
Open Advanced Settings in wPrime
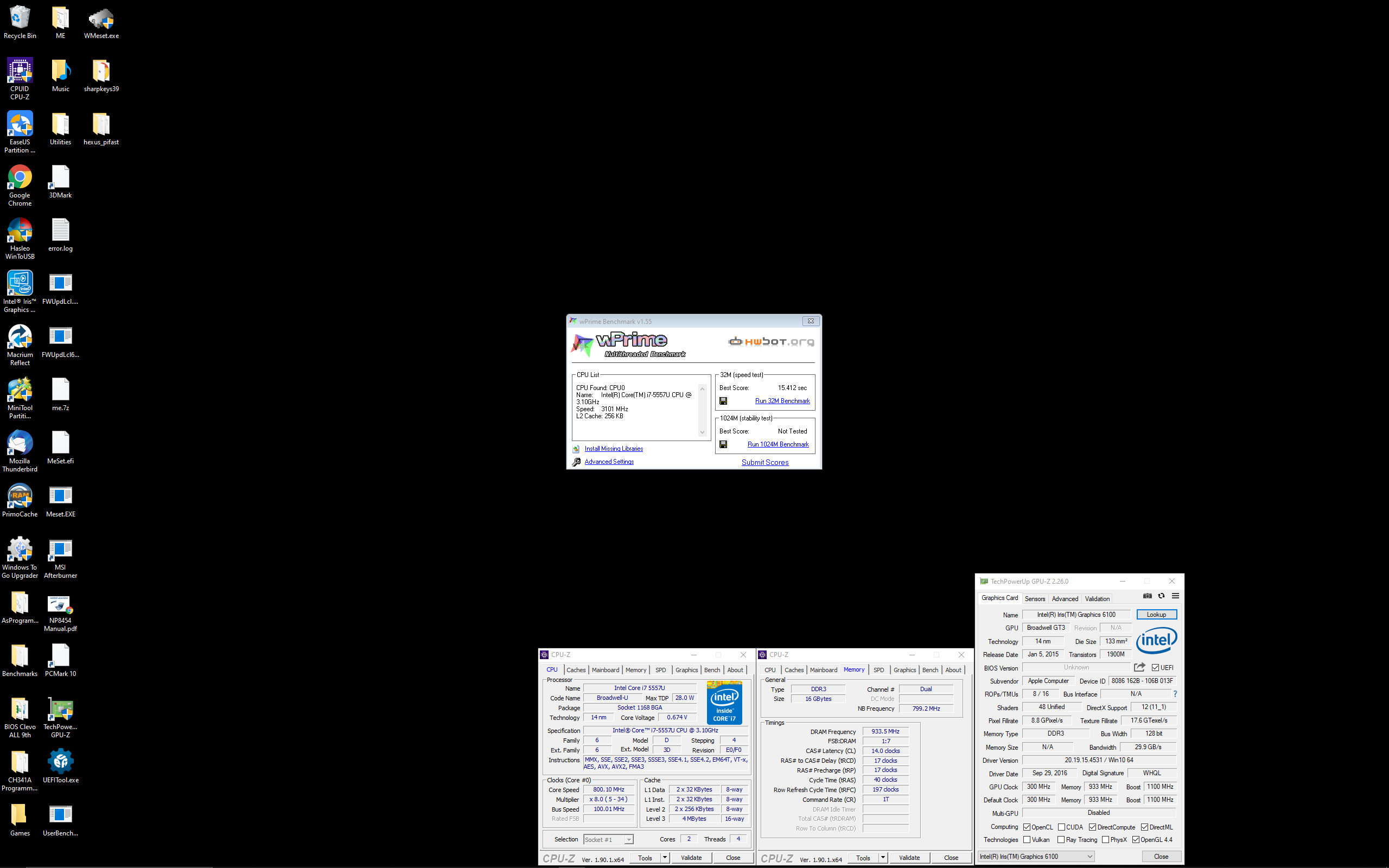pos(609,462)
